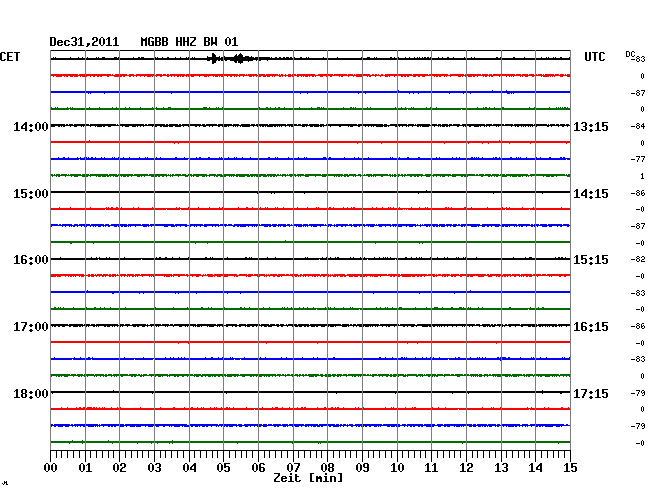Click the 08 minute axis label
Viewport: 650px width, 494px height.
point(327,468)
